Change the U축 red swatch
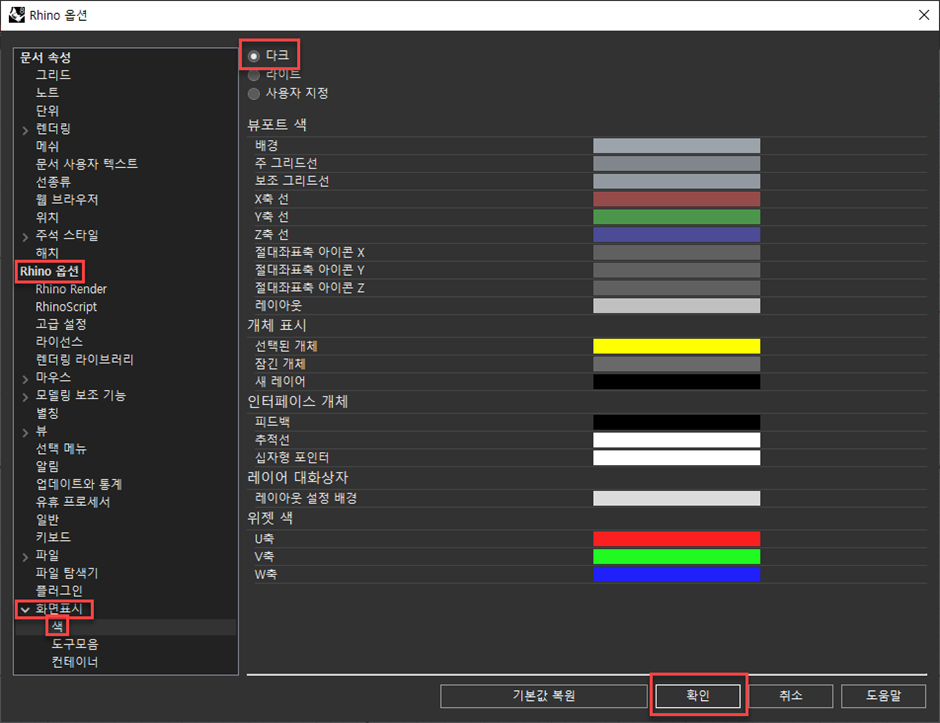The height and width of the screenshot is (723, 940). click(x=676, y=538)
